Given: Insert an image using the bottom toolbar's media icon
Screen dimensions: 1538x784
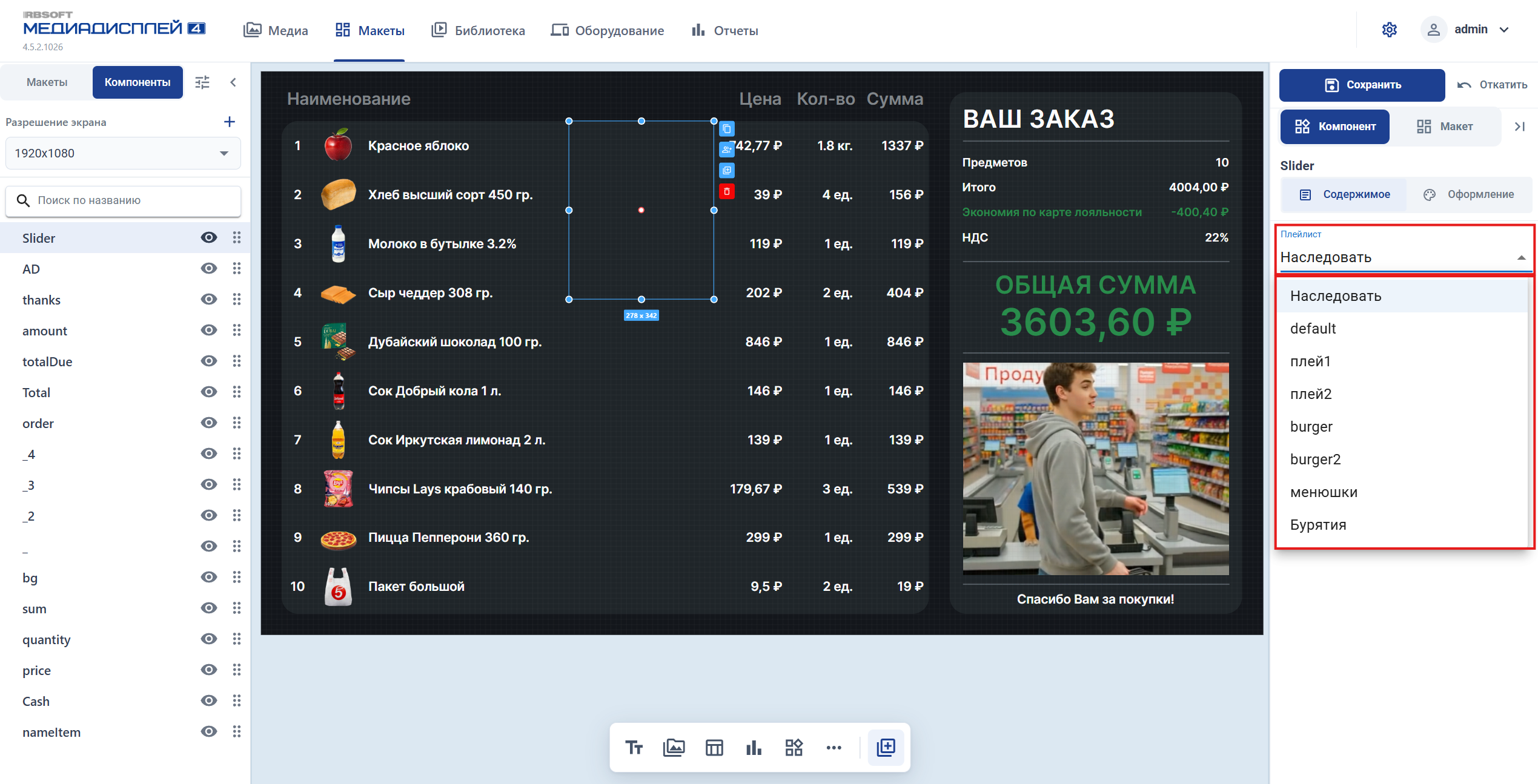Looking at the screenshot, I should (674, 748).
